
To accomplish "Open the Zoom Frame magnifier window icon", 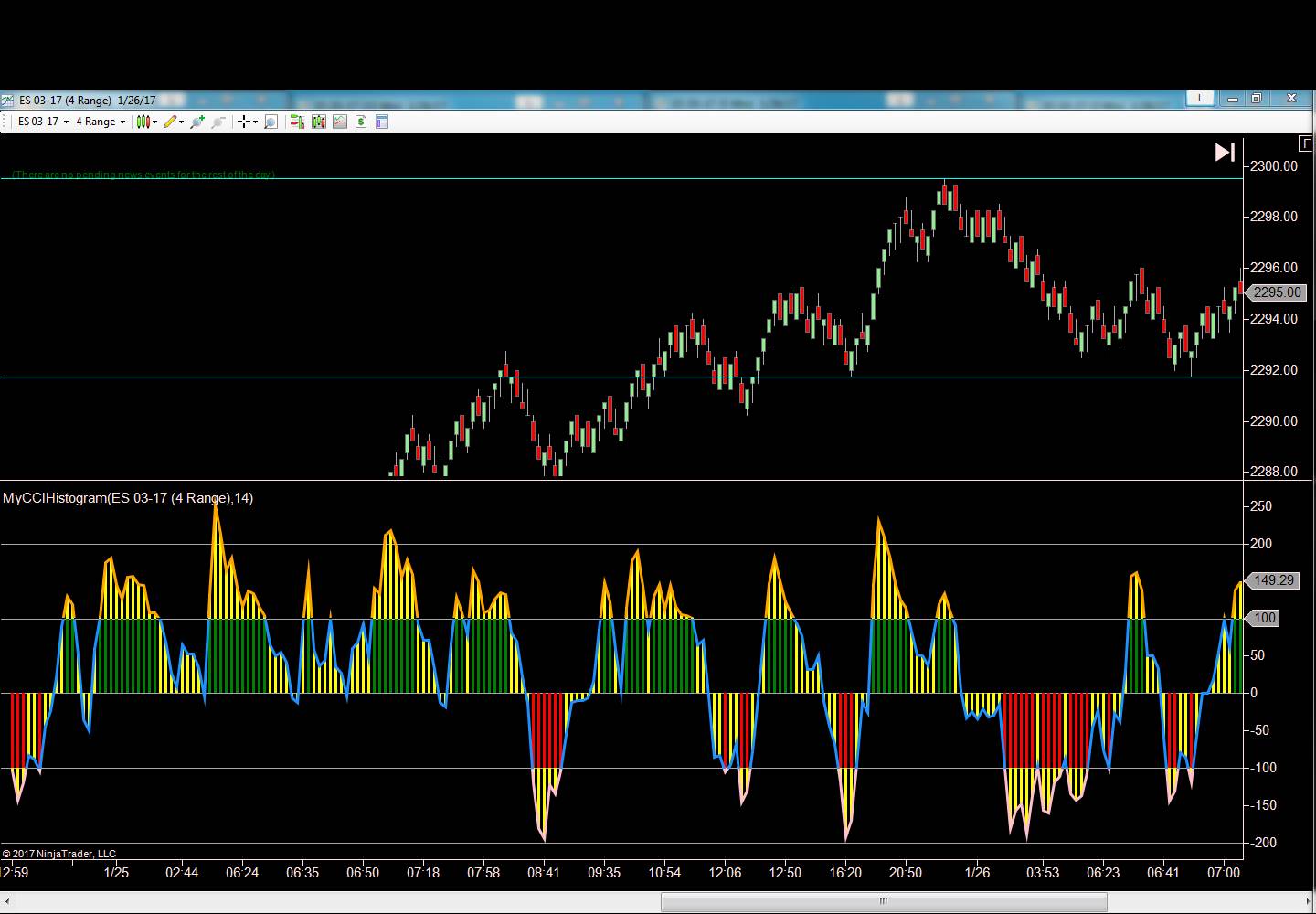I will [x=271, y=122].
